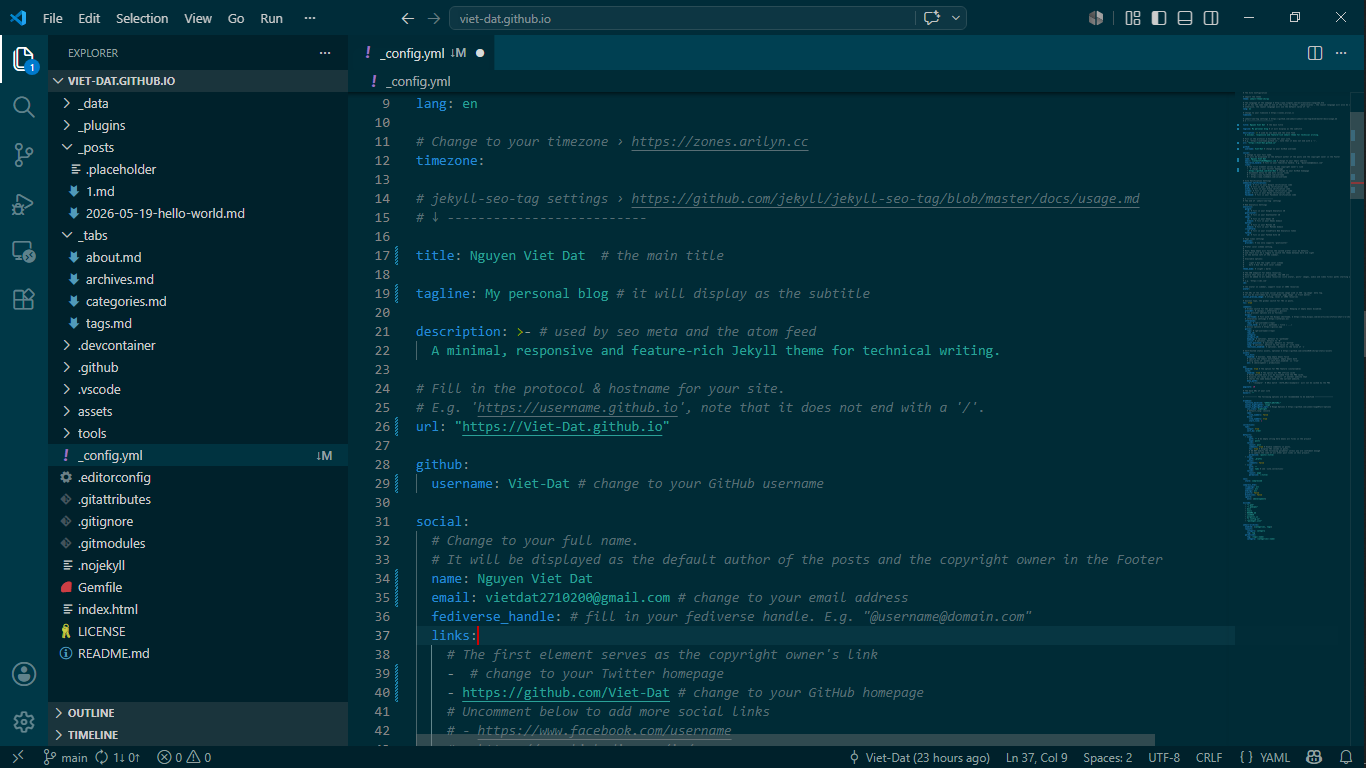Screen dimensions: 1366x768
Task: Click the main branch in status bar
Action: pyautogui.click(x=65, y=758)
